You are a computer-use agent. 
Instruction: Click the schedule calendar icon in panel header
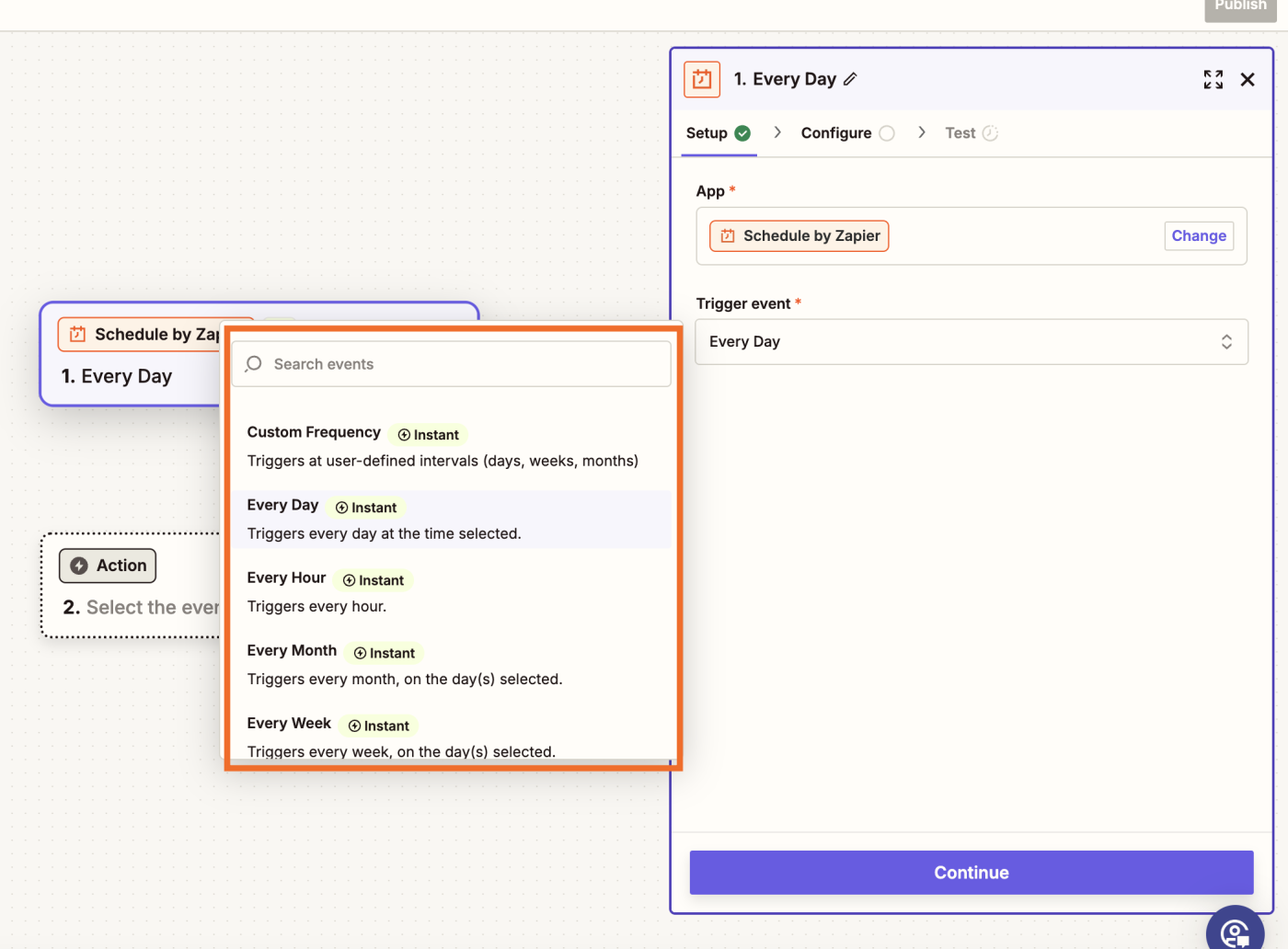coord(702,79)
